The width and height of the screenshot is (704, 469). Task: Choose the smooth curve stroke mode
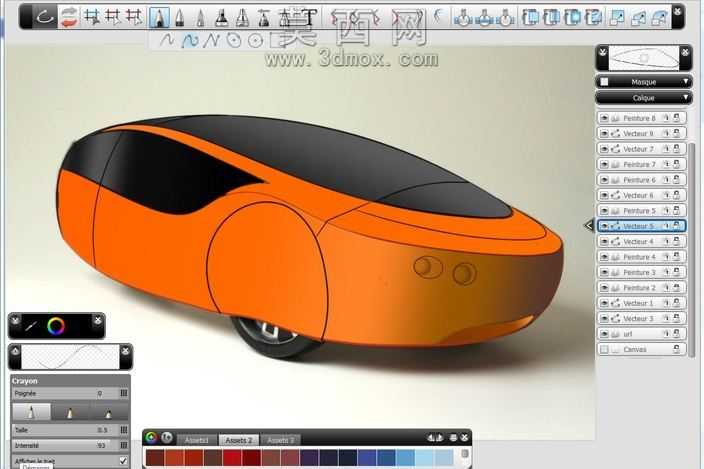click(167, 40)
